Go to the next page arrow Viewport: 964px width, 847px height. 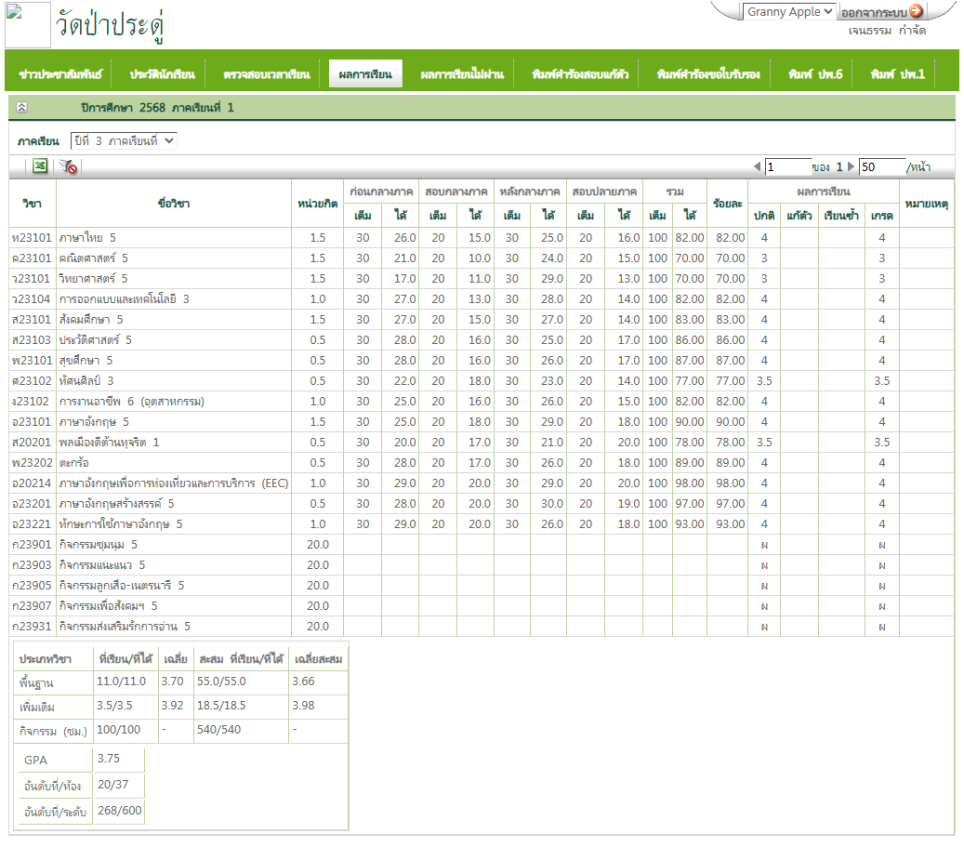tap(851, 167)
